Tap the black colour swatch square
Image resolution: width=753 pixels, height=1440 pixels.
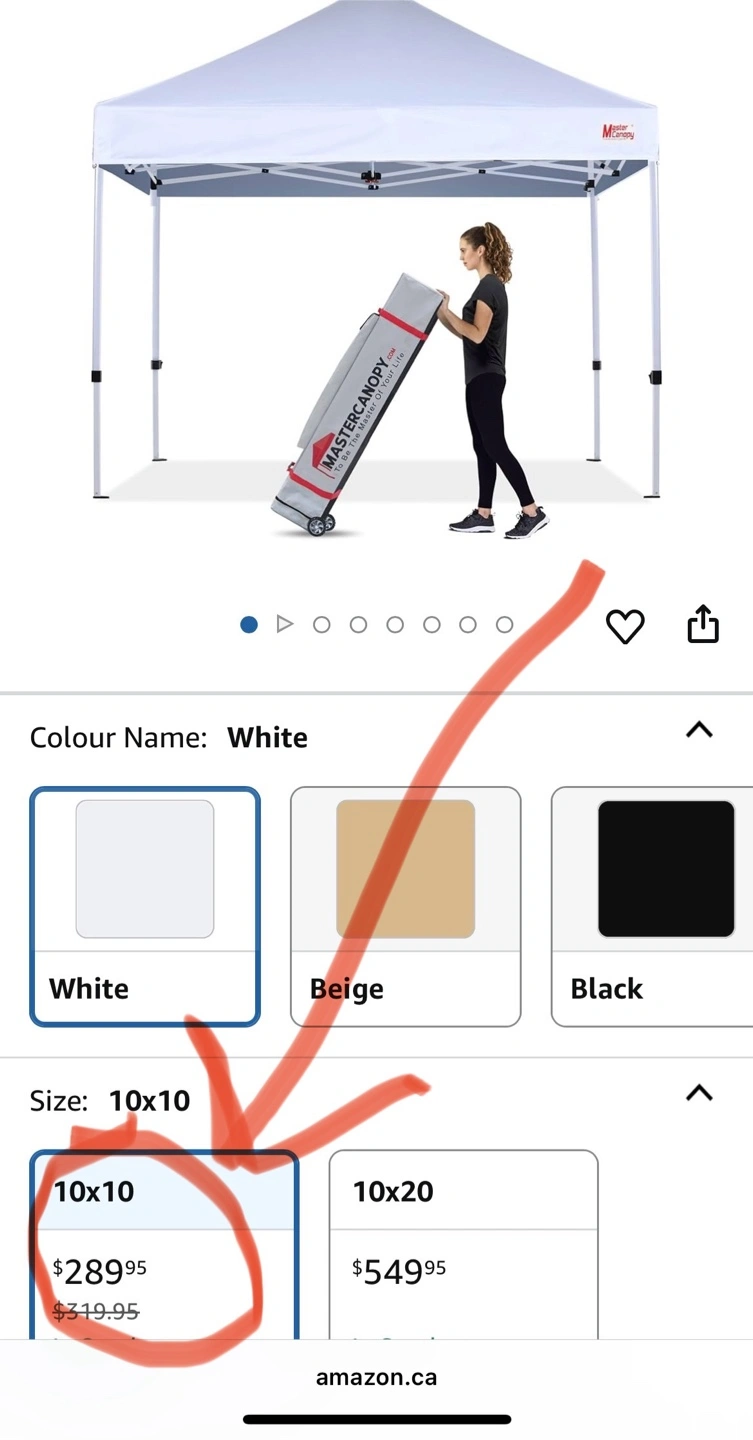pyautogui.click(x=666, y=868)
